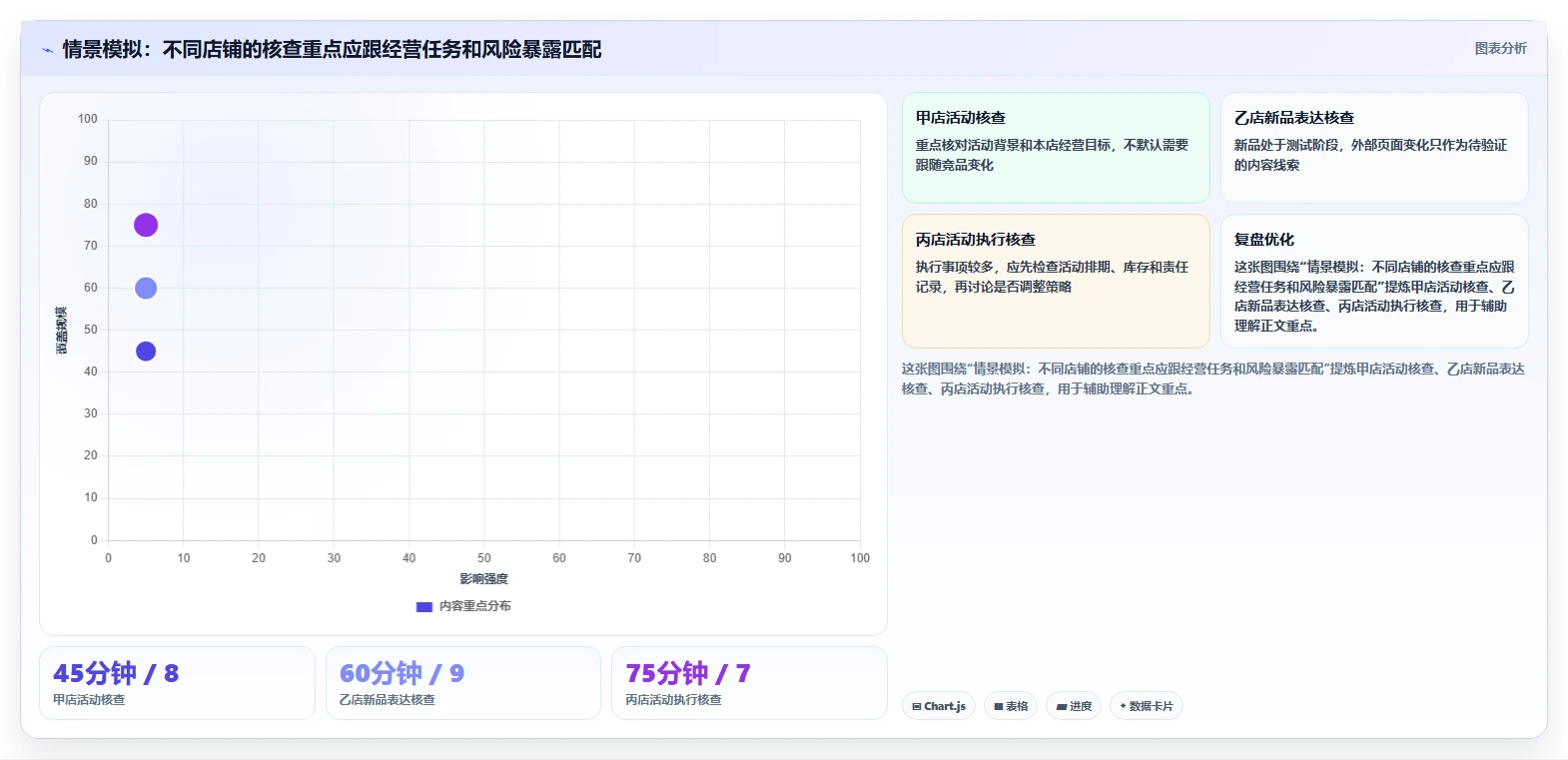This screenshot has height=760, width=1568.
Task: Click the summary paragraph starting 这张图围绕 below cards
Action: tap(1213, 379)
